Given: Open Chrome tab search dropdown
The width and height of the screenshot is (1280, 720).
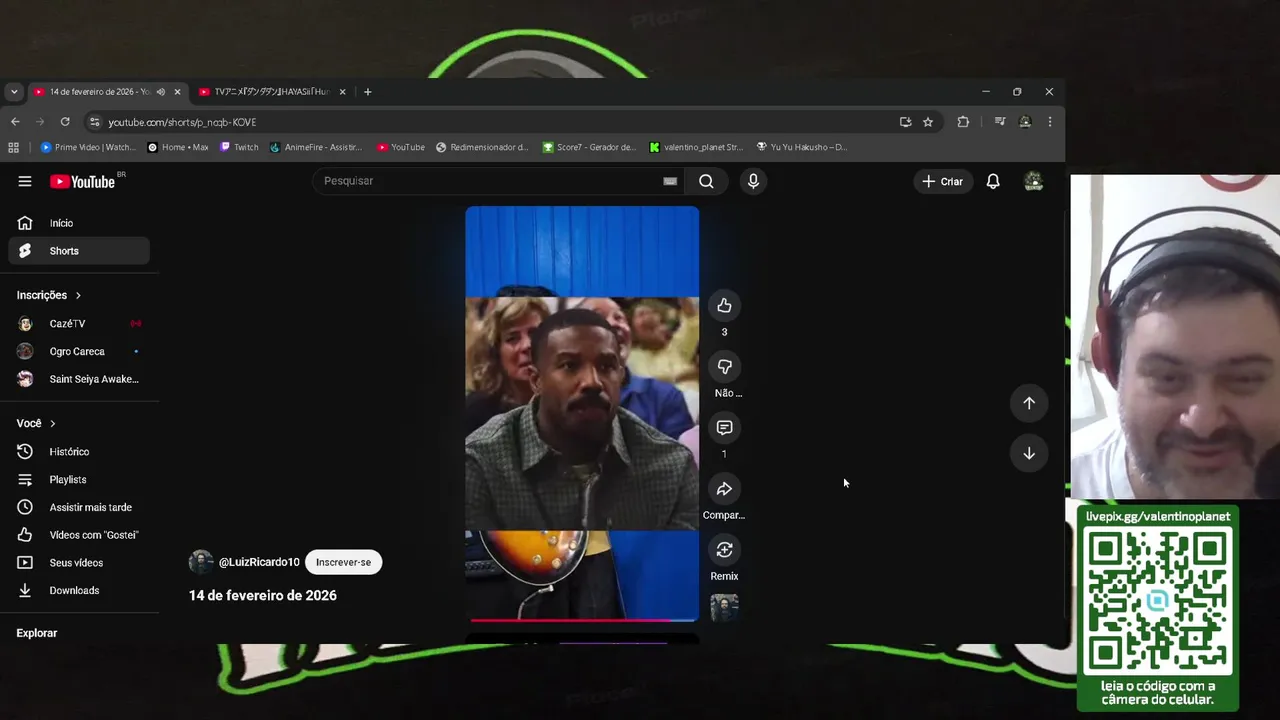Looking at the screenshot, I should tap(14, 92).
